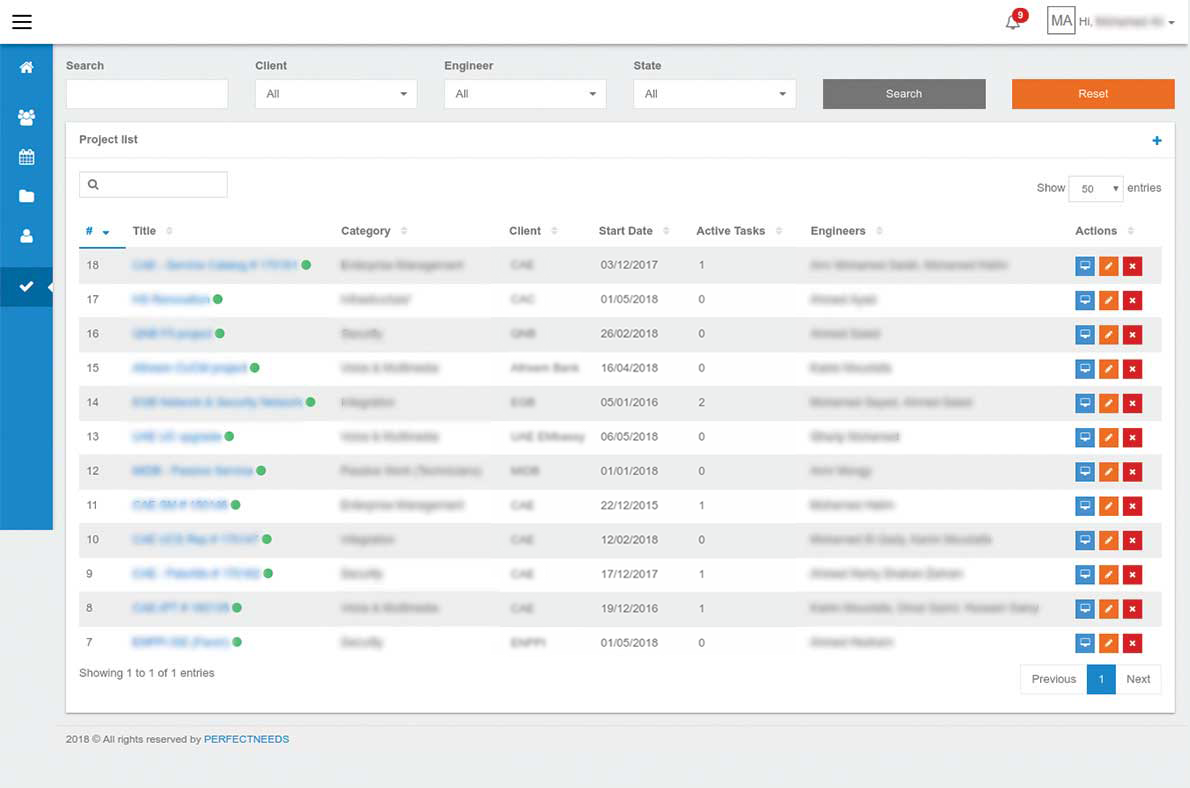Open the single user sidebar icon

pos(26,236)
